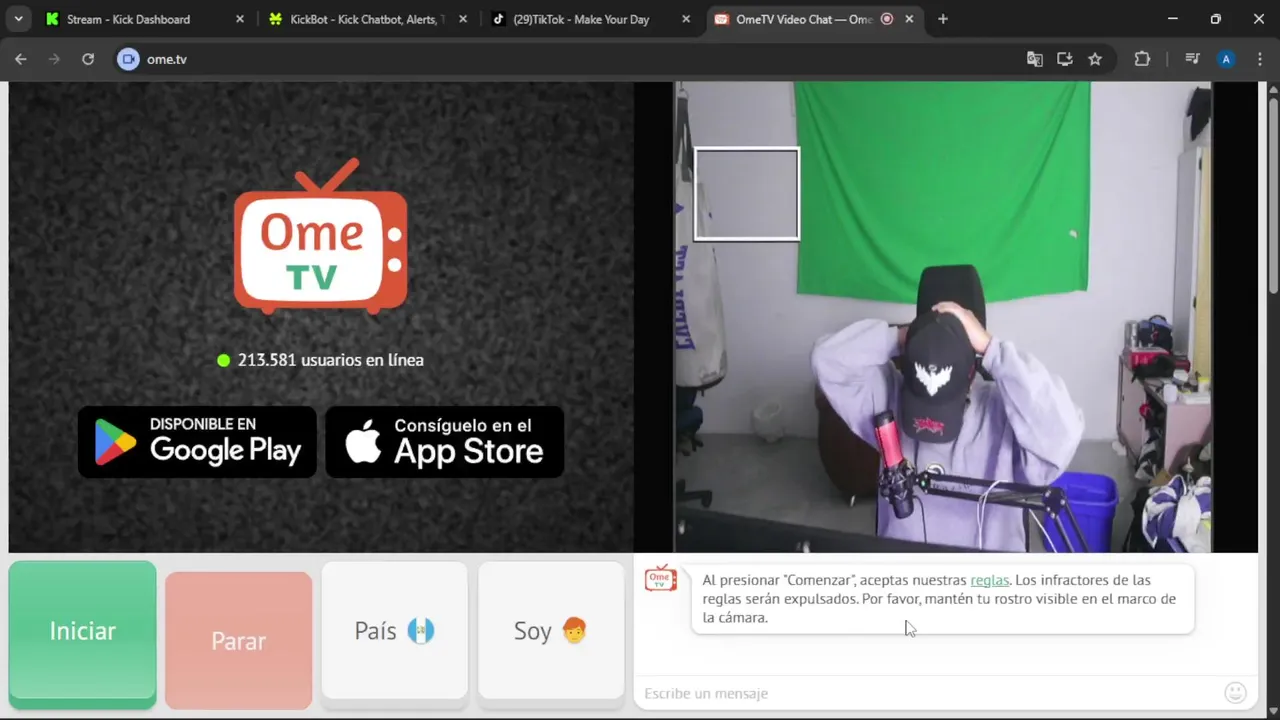Click the OmeTV avatar beside chat message
The height and width of the screenshot is (720, 1280).
click(x=660, y=578)
